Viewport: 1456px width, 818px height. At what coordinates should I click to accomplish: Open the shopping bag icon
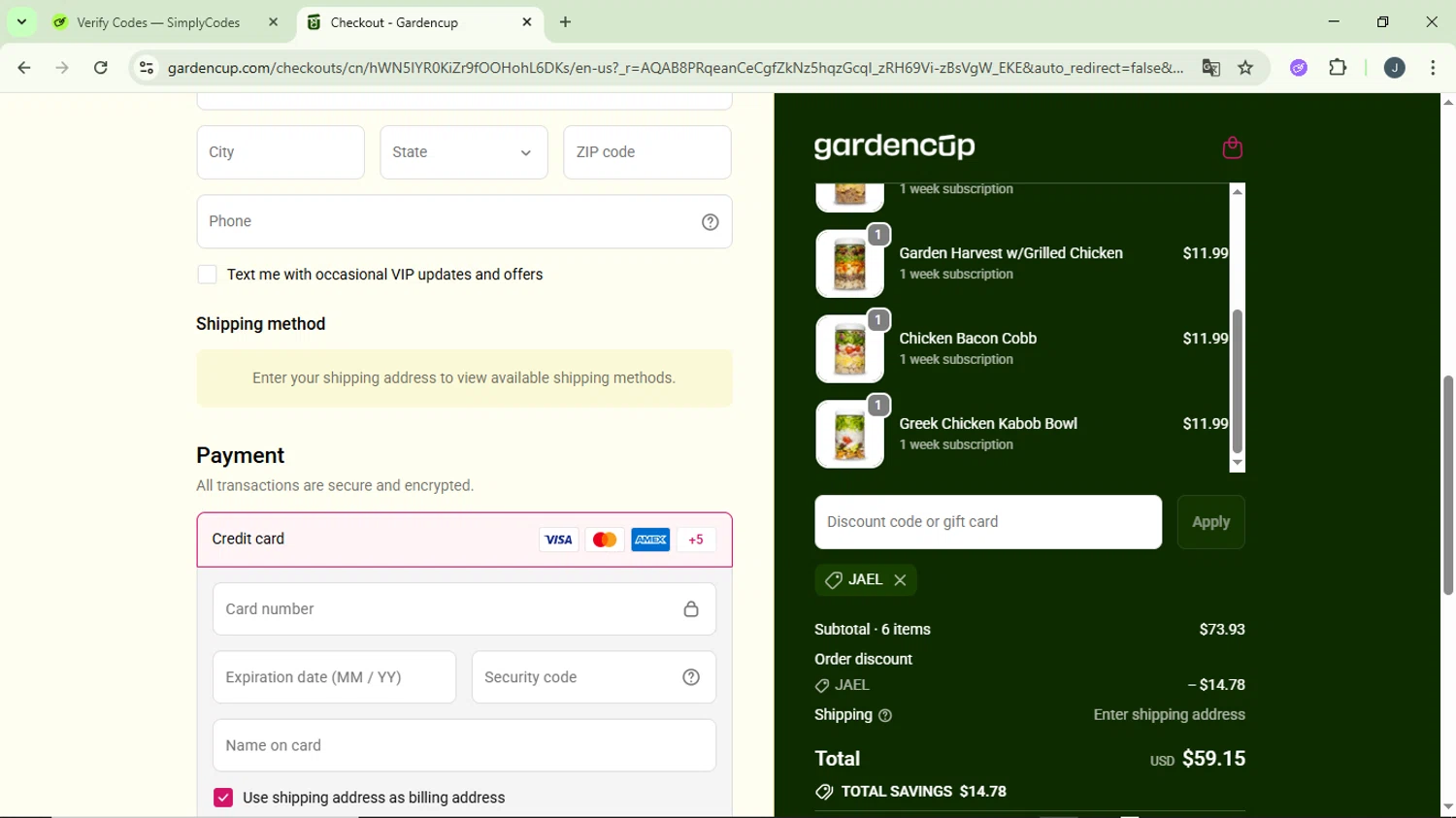coord(1232,147)
